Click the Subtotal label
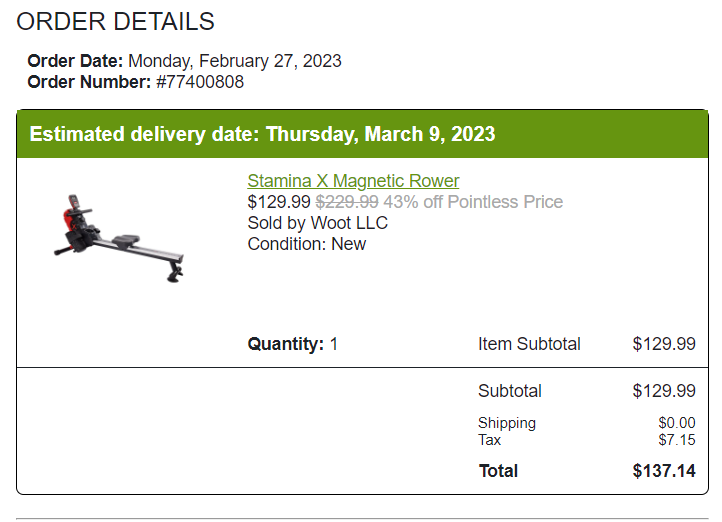This screenshot has width=722, height=522. click(510, 391)
